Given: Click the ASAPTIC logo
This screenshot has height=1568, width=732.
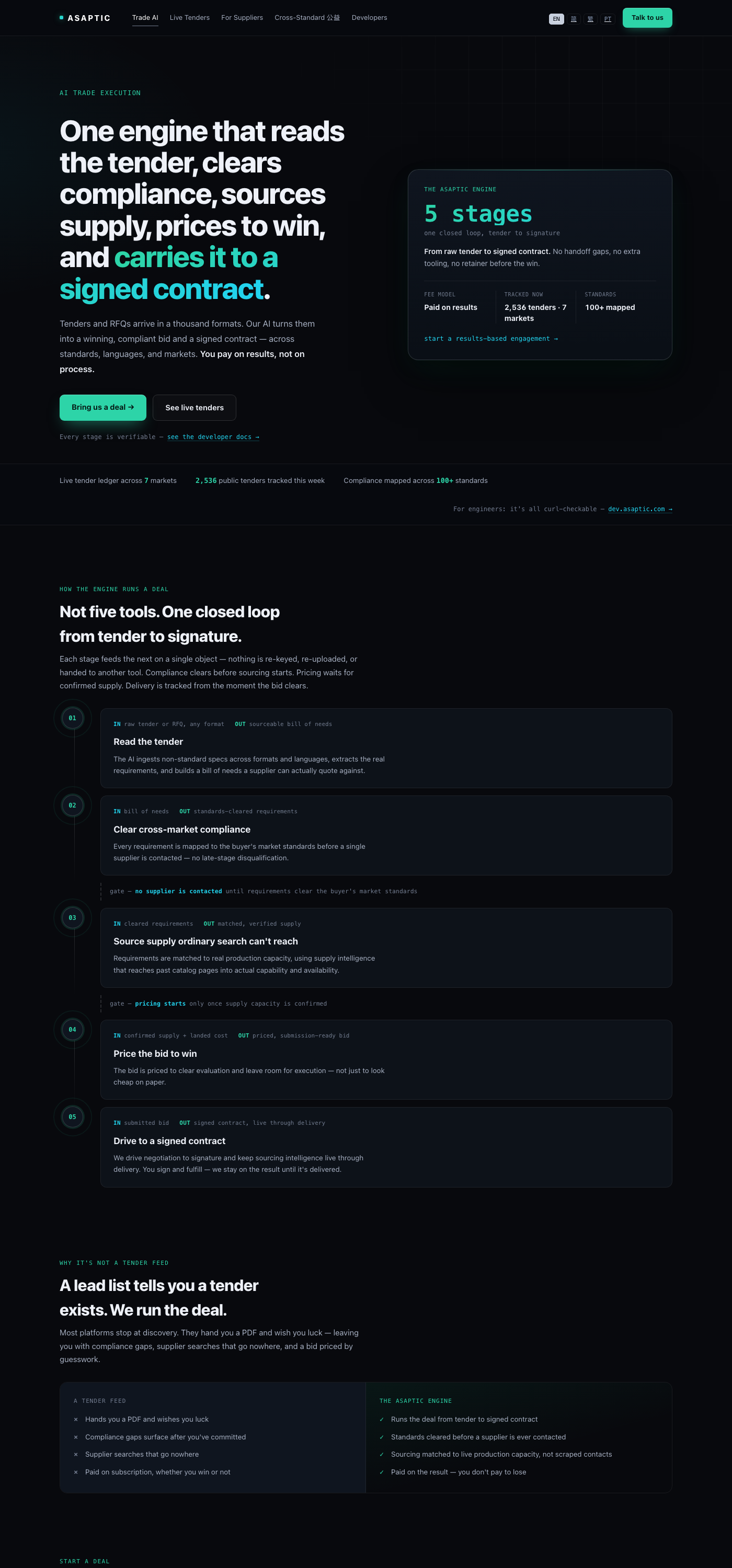Looking at the screenshot, I should click(x=85, y=18).
